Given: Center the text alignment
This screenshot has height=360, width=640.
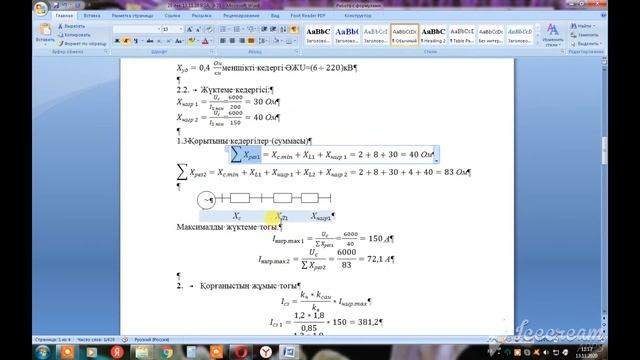Looking at the screenshot, I should coord(232,41).
